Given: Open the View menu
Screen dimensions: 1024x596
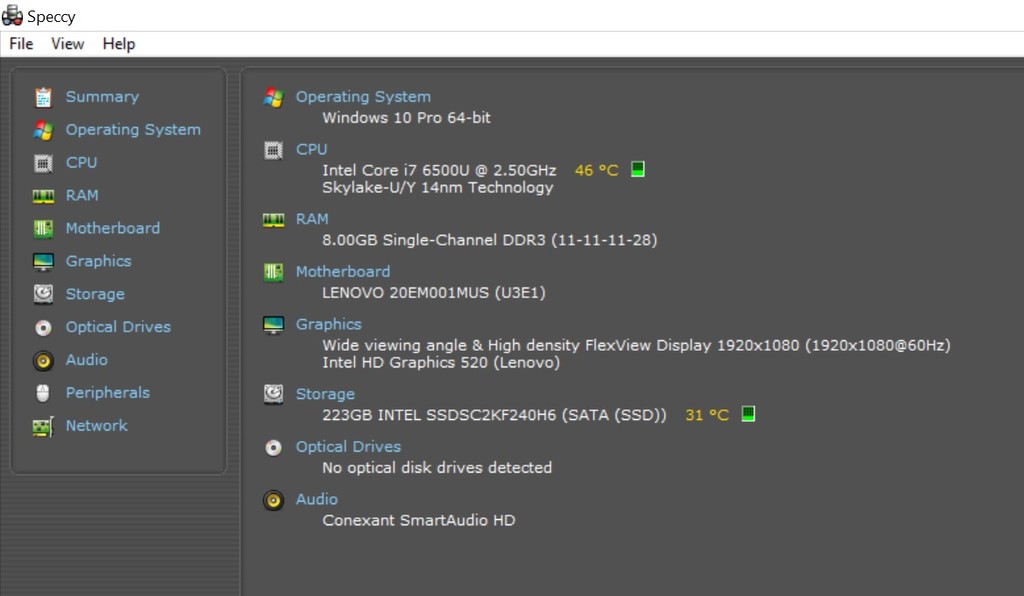Looking at the screenshot, I should (x=68, y=44).
